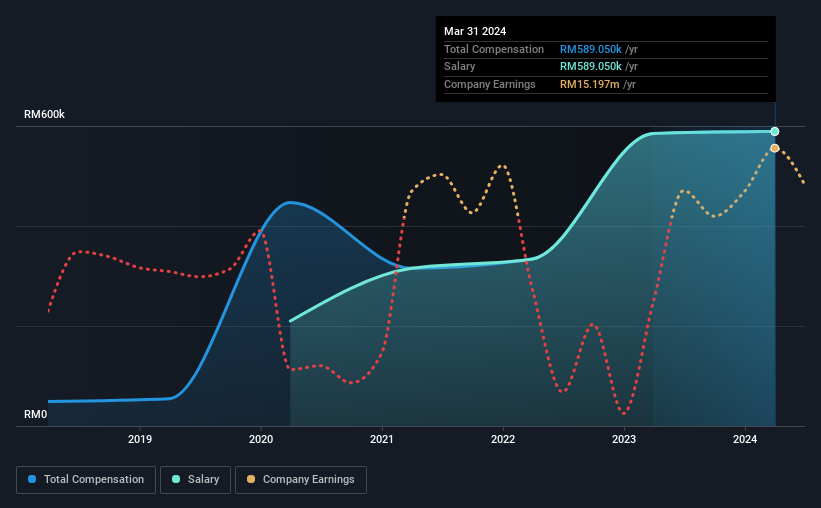The image size is (821, 508).
Task: Click the blue RM589.050k total compensation value
Action: pyautogui.click(x=591, y=49)
